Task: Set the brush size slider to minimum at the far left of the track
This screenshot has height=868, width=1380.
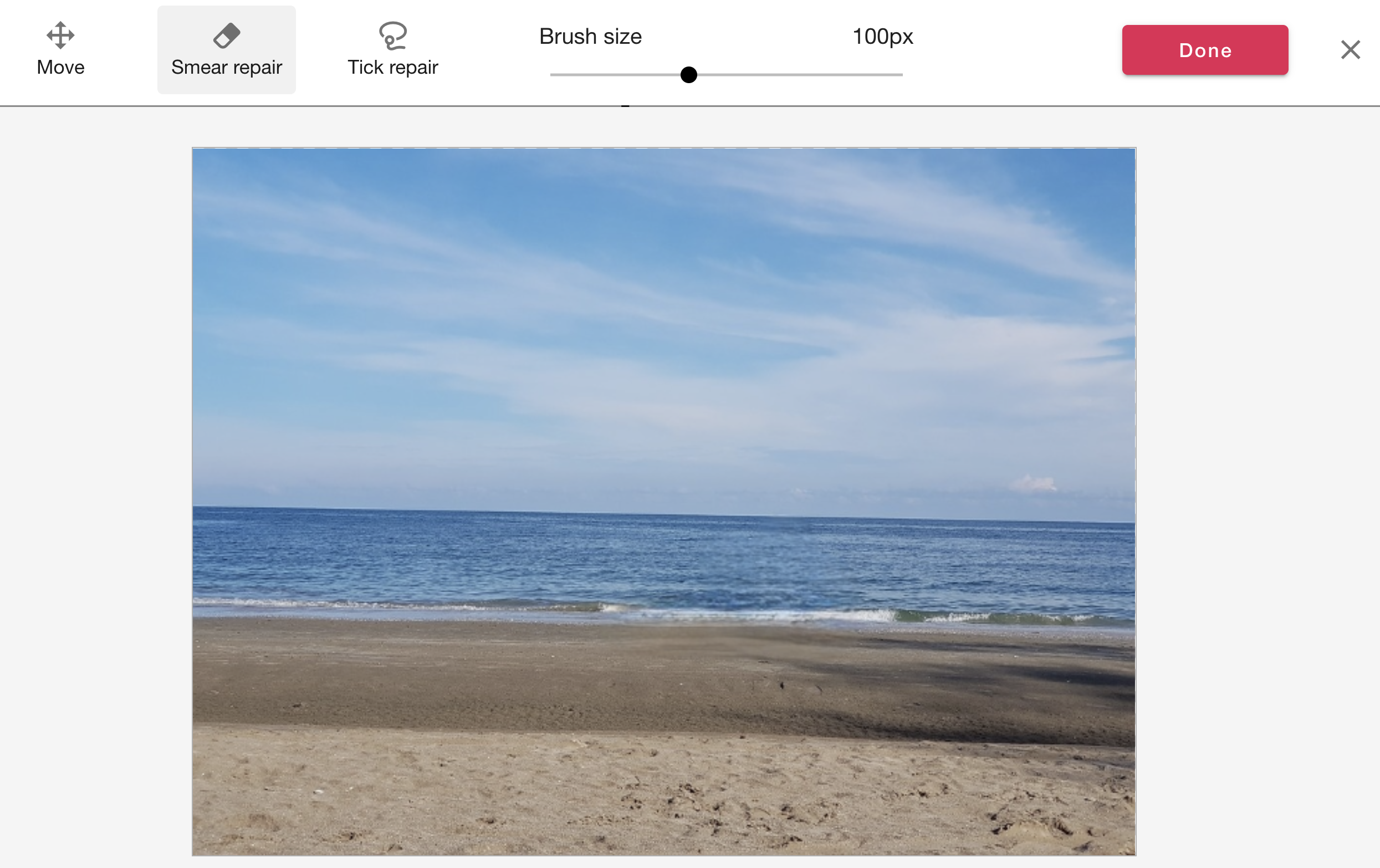Action: pos(552,74)
